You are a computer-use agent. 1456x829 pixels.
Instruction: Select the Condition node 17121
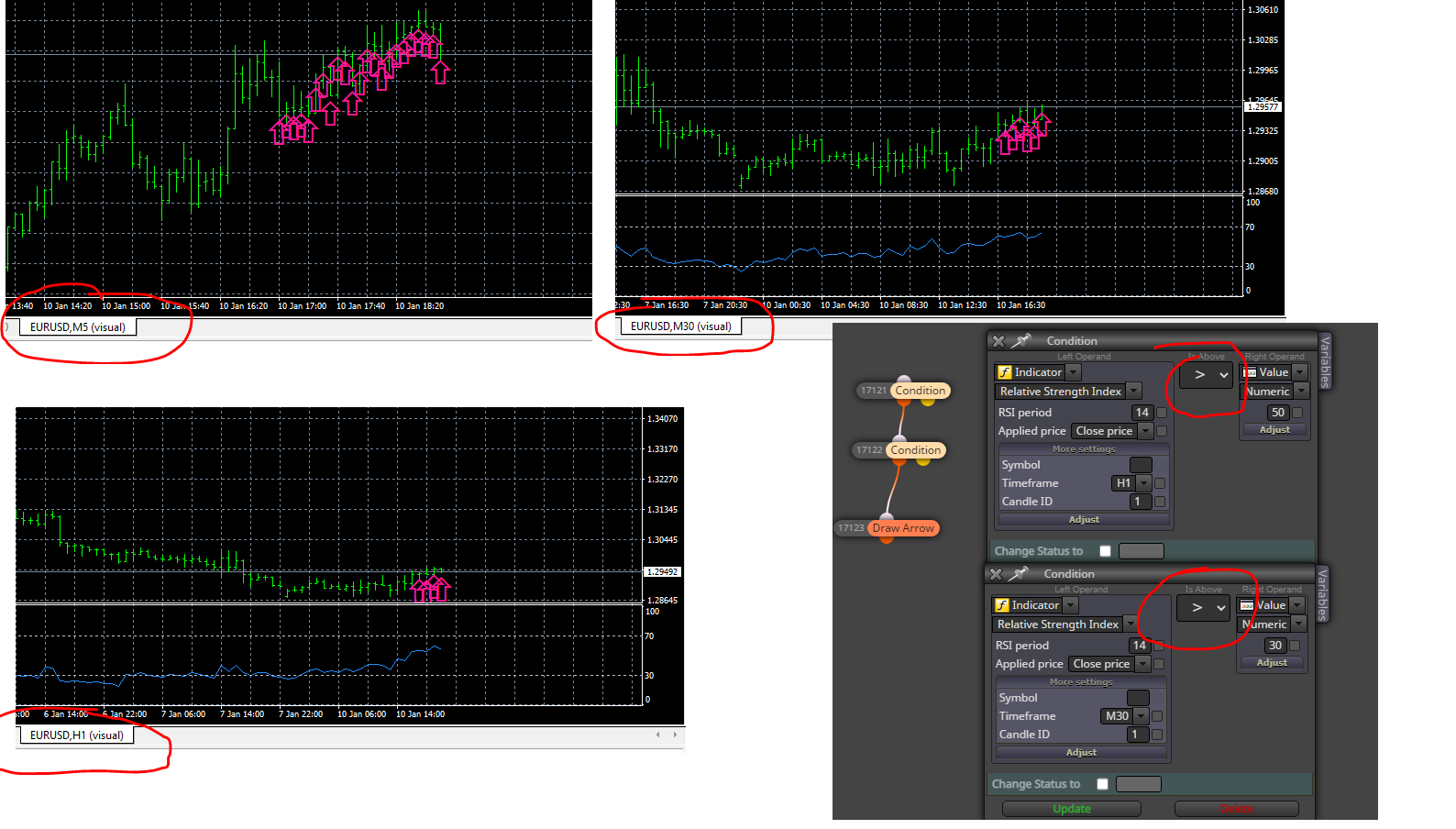pos(920,391)
